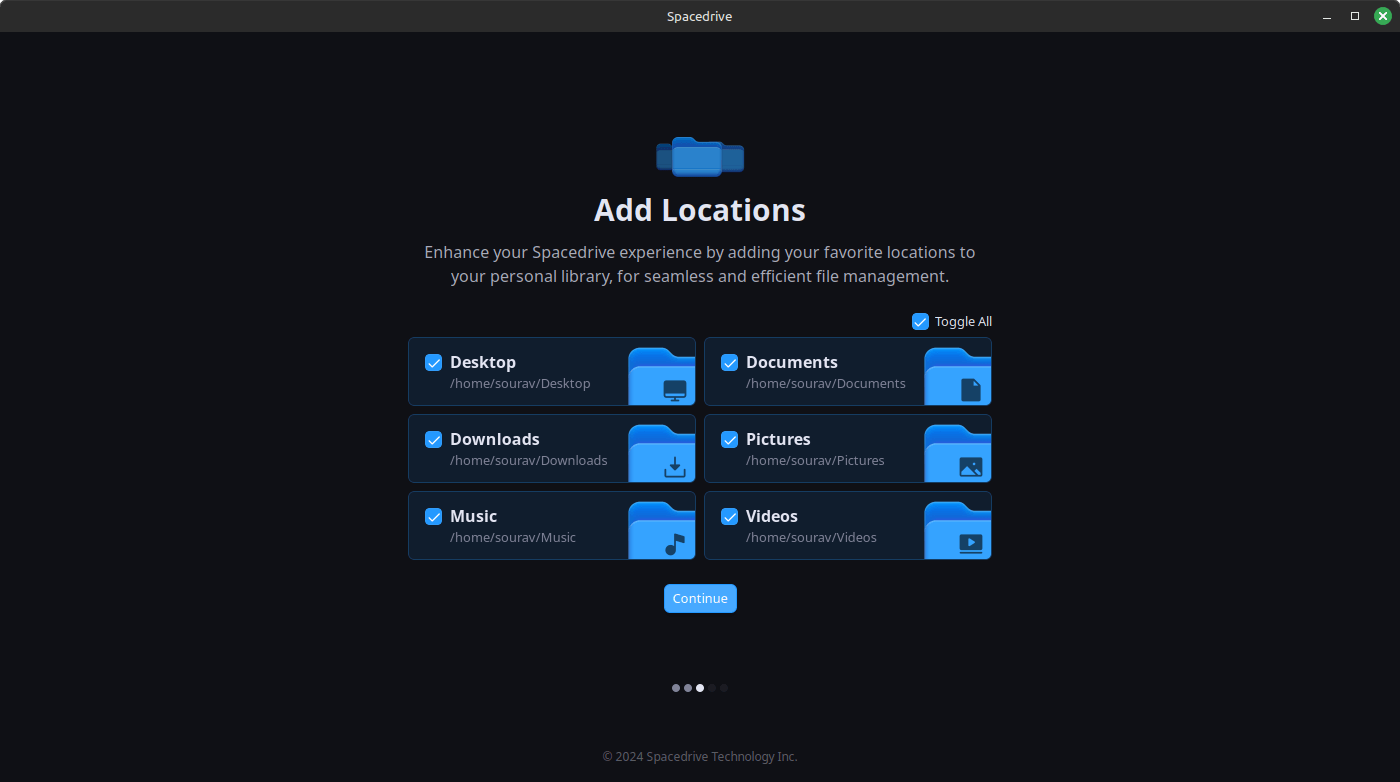
Task: Click the Spacedrive folders logo above the heading
Action: (700, 156)
